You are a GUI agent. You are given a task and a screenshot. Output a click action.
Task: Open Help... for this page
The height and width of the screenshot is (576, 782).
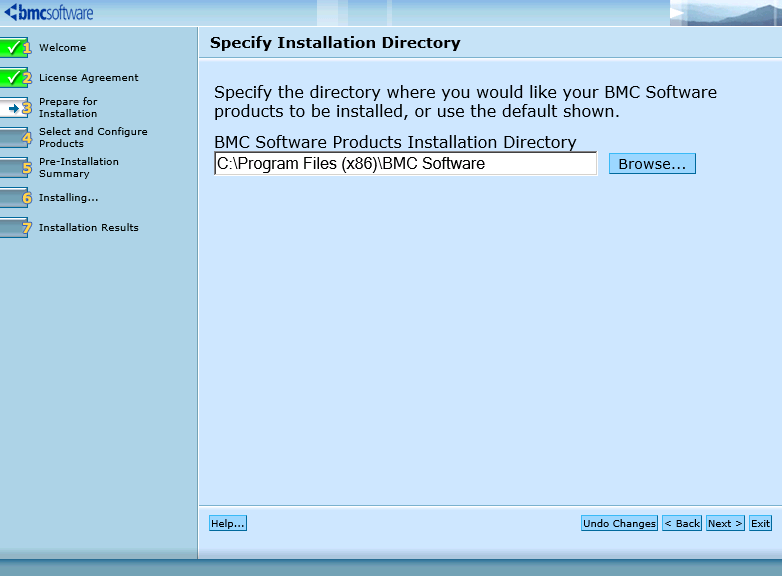click(228, 523)
